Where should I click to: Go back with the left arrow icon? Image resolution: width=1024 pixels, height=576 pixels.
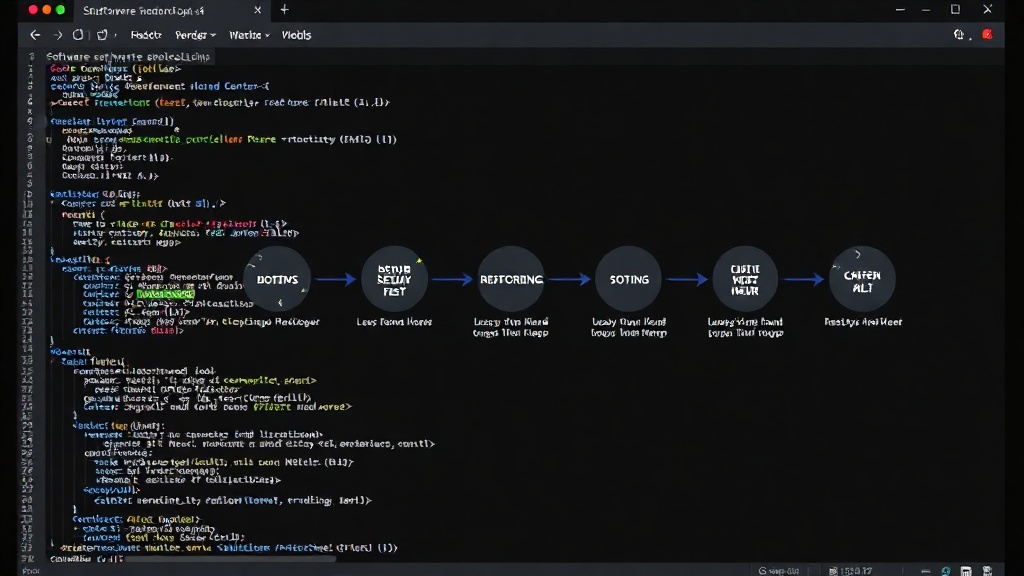(35, 35)
